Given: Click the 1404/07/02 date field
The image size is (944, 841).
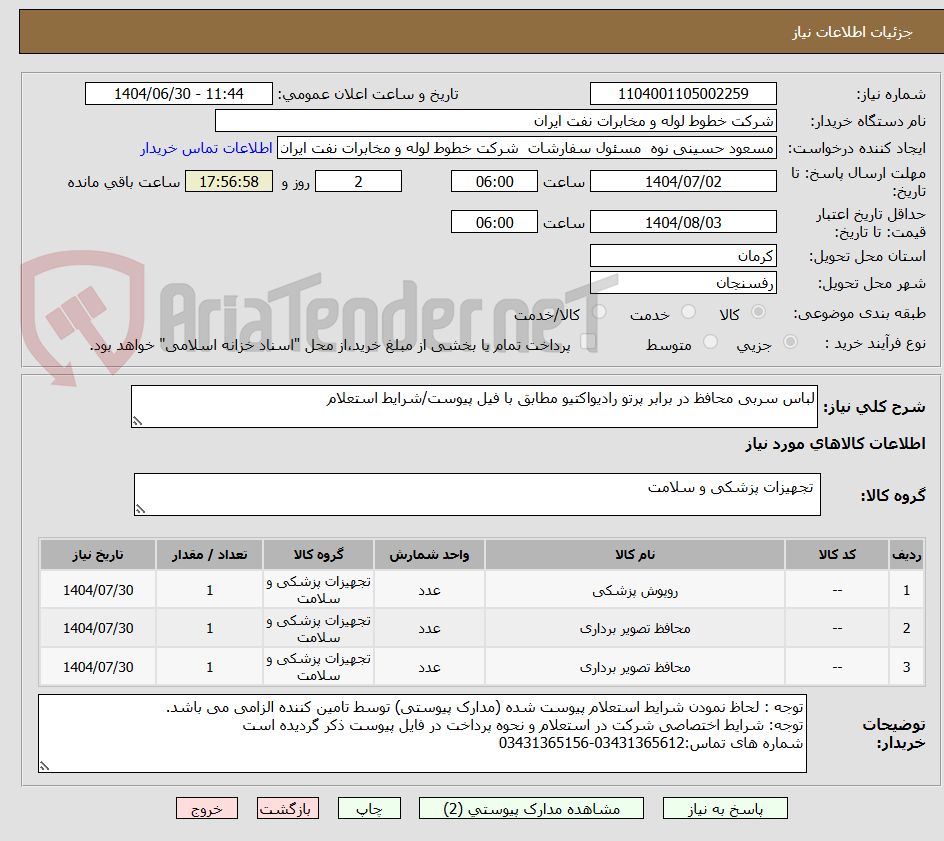Looking at the screenshot, I should coord(683,181).
